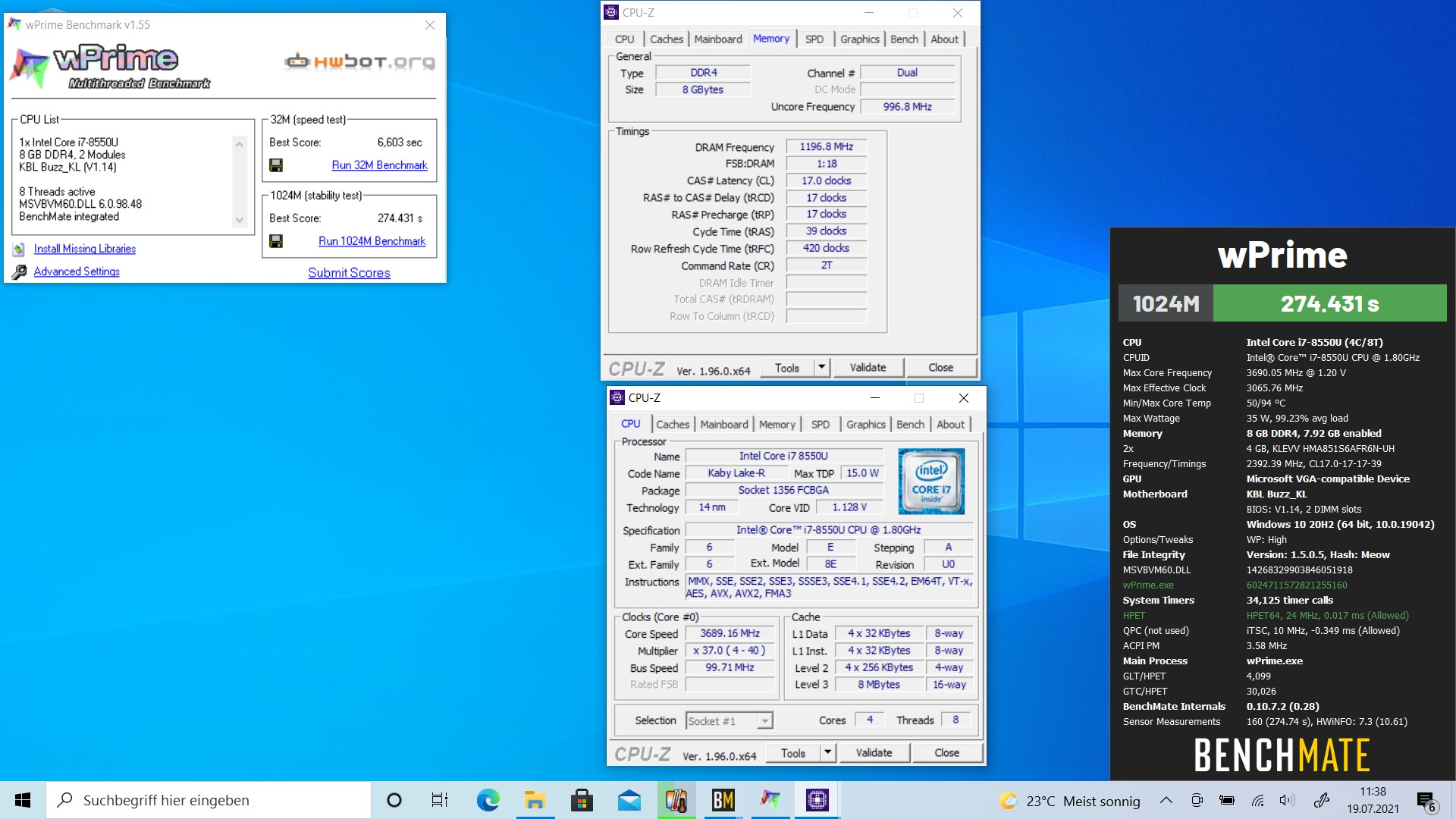The image size is (1456, 819).
Task: Open the notification center icon
Action: 1426,802
